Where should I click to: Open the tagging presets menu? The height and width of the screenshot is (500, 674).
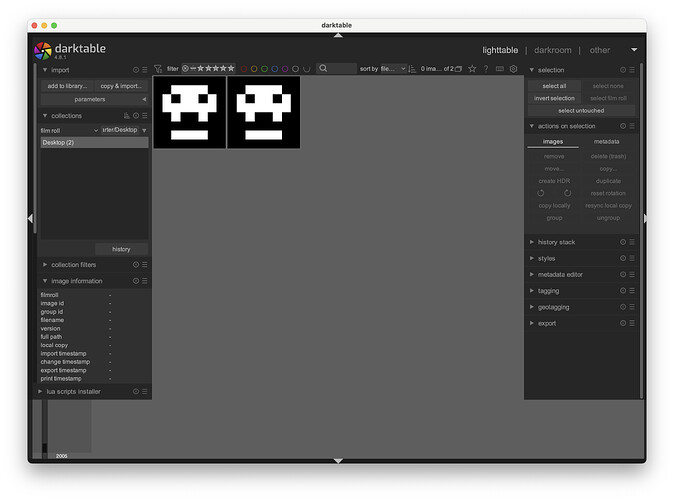pyautogui.click(x=632, y=291)
